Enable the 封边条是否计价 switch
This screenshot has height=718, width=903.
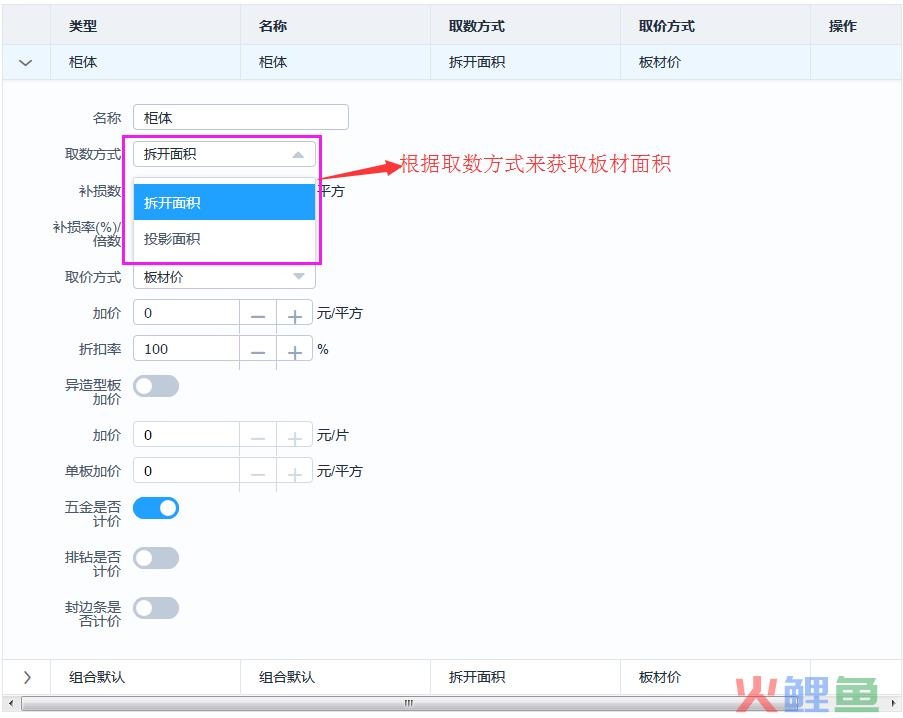[156, 608]
